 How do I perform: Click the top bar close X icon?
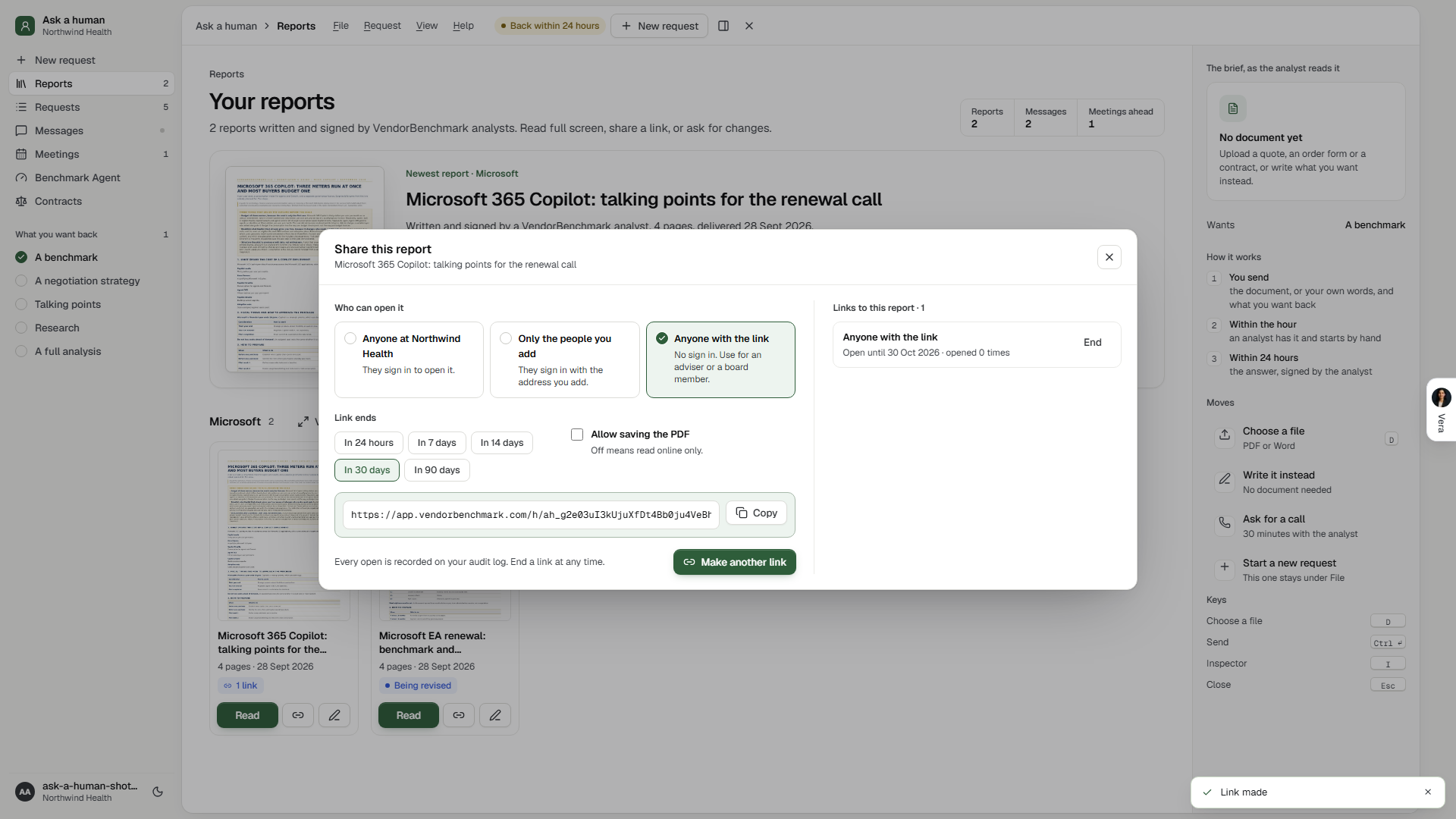[749, 26]
